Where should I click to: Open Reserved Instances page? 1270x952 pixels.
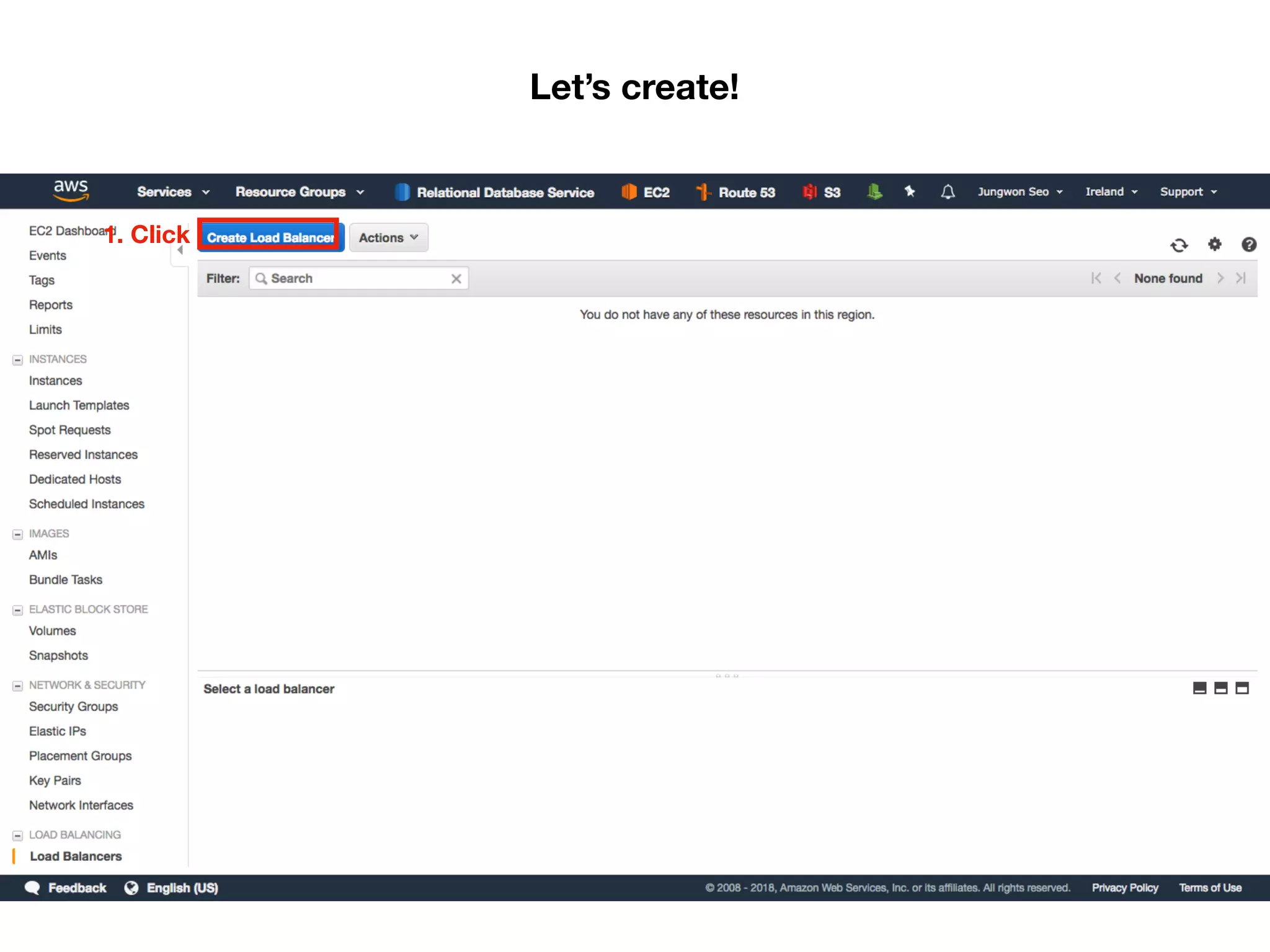[83, 455]
